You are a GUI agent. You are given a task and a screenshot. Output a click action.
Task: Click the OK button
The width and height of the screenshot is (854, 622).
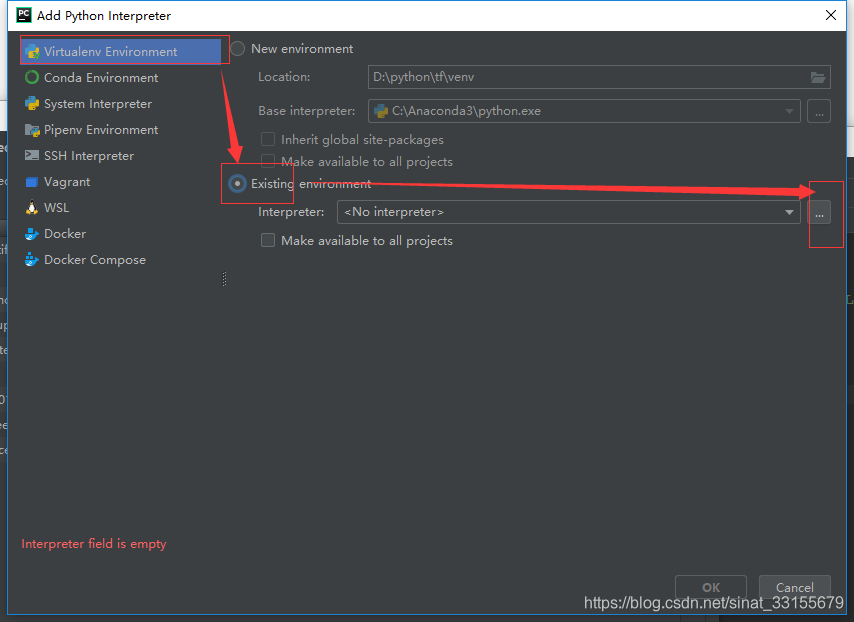pyautogui.click(x=711, y=587)
